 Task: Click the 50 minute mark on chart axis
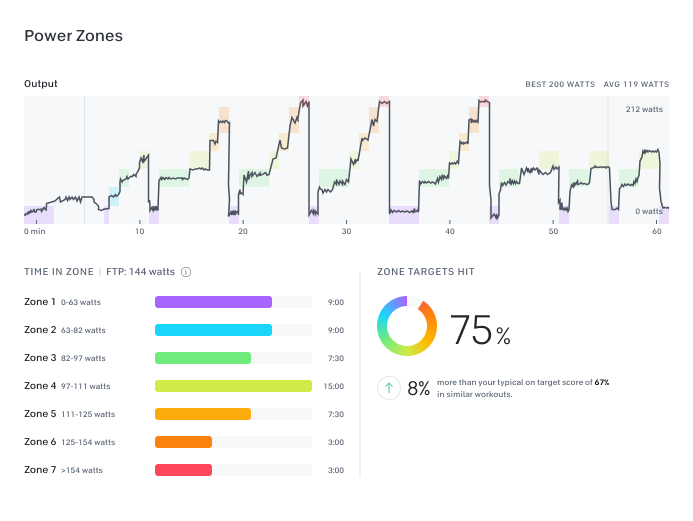(553, 231)
